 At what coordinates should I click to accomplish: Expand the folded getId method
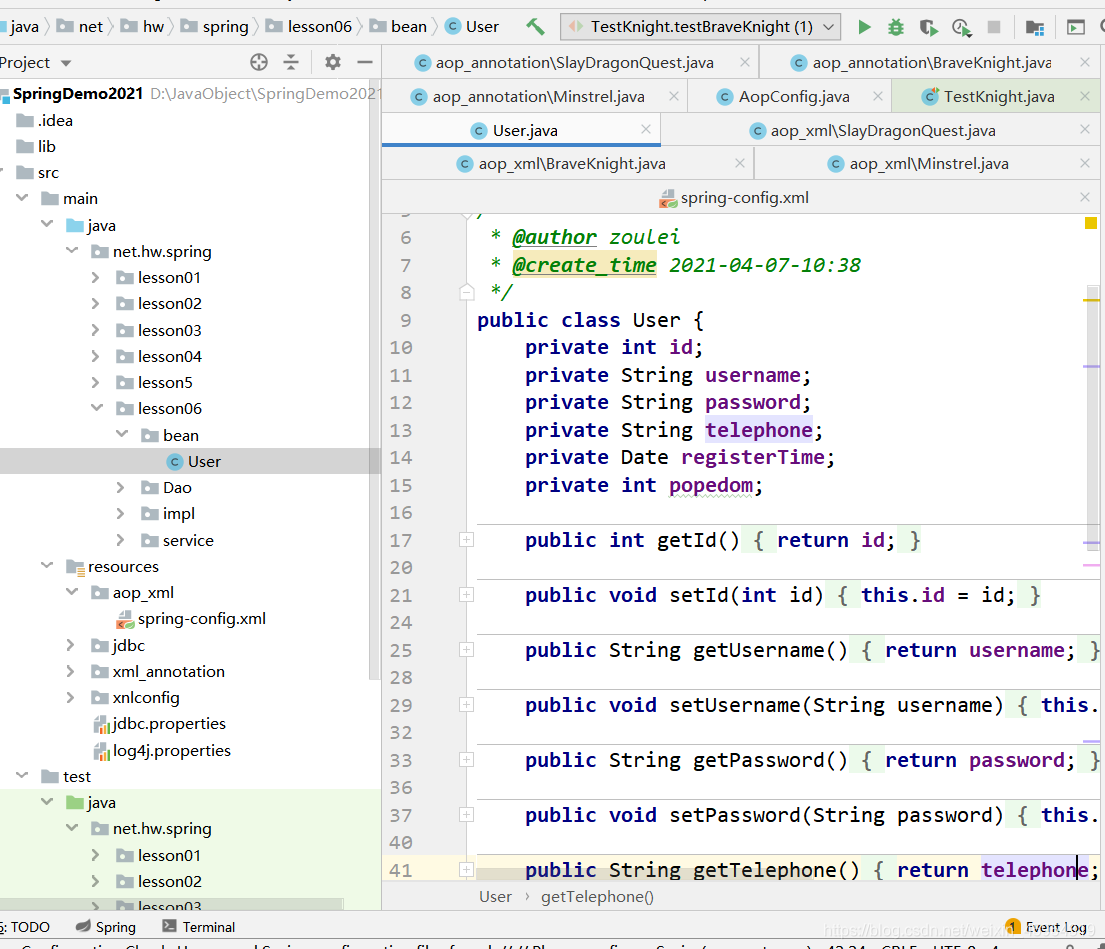(467, 540)
